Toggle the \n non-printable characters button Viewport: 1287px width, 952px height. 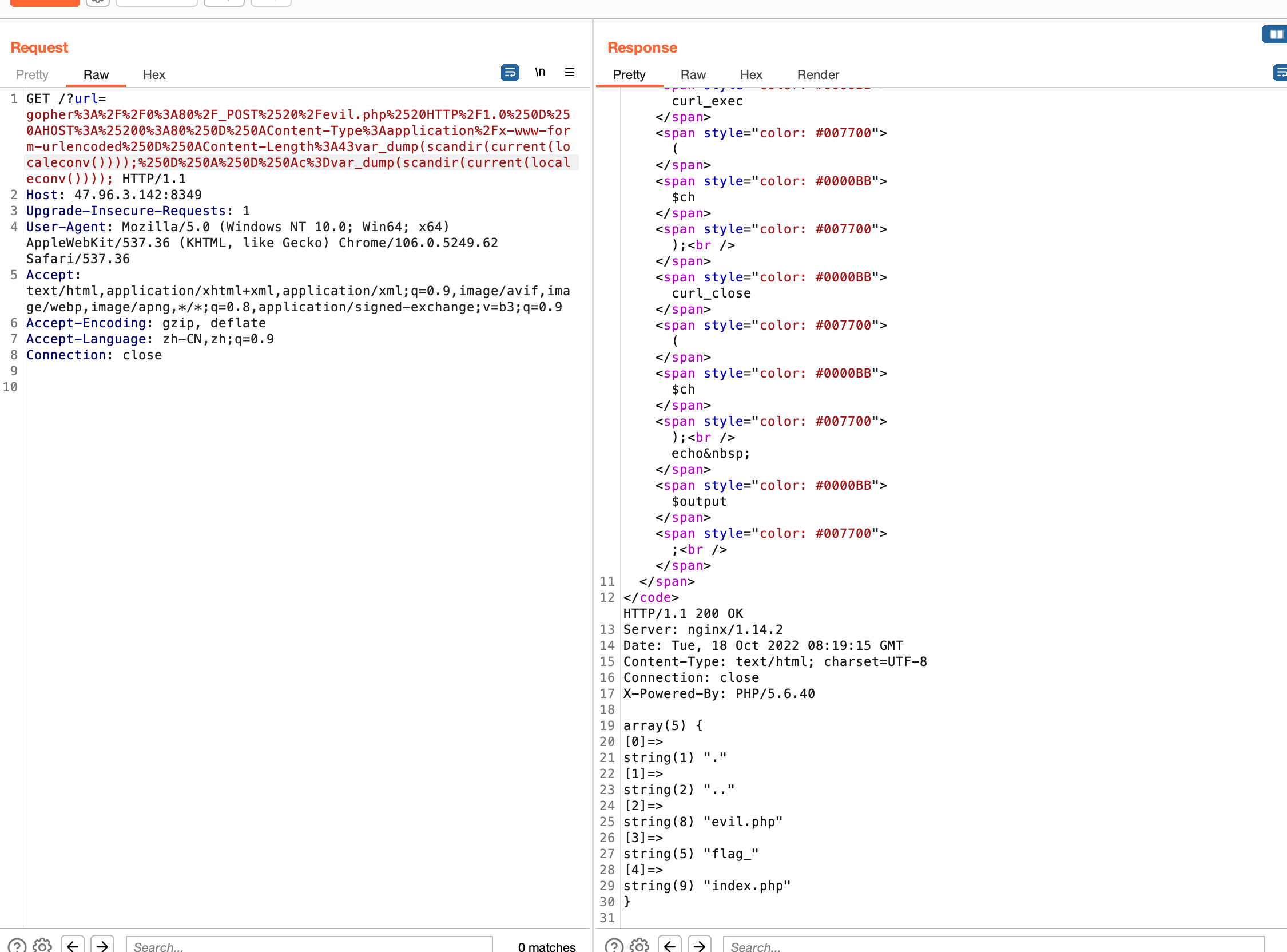(540, 72)
